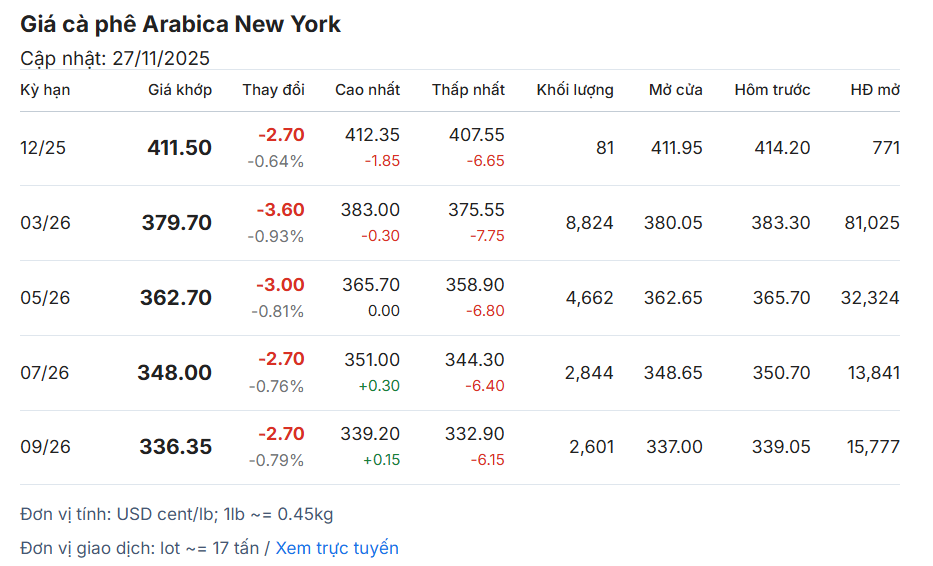Image resolution: width=933 pixels, height=566 pixels.
Task: Click the 'Hôm trước' column header
Action: pos(772,90)
